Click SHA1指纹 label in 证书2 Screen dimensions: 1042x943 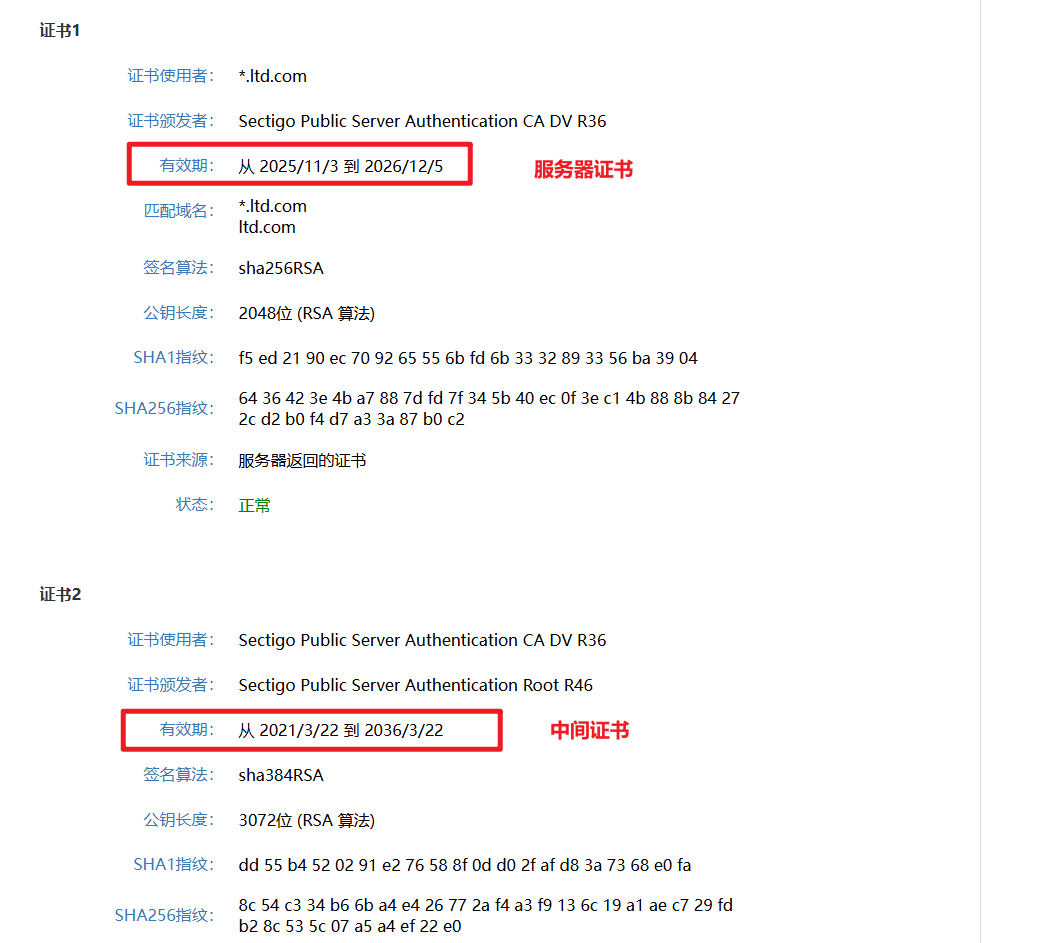click(173, 865)
